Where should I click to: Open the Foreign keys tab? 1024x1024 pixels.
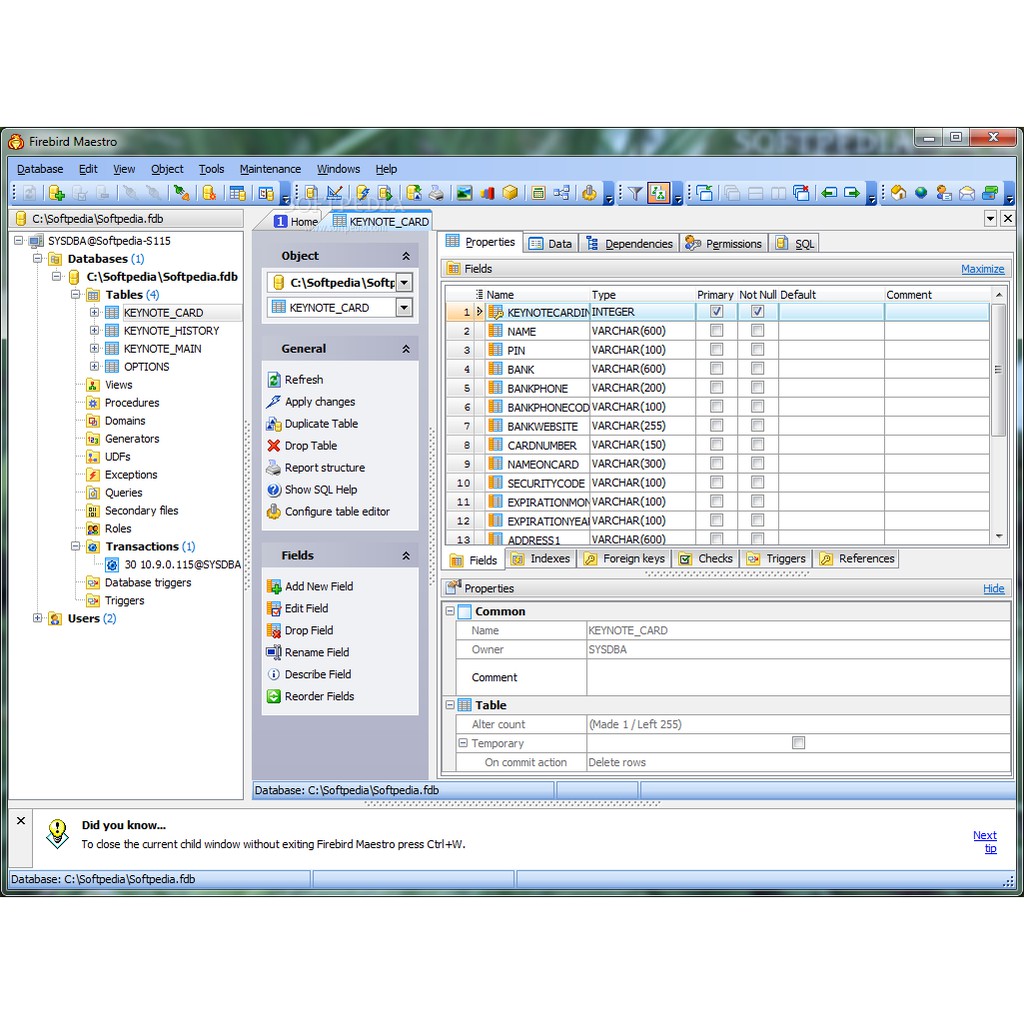624,559
